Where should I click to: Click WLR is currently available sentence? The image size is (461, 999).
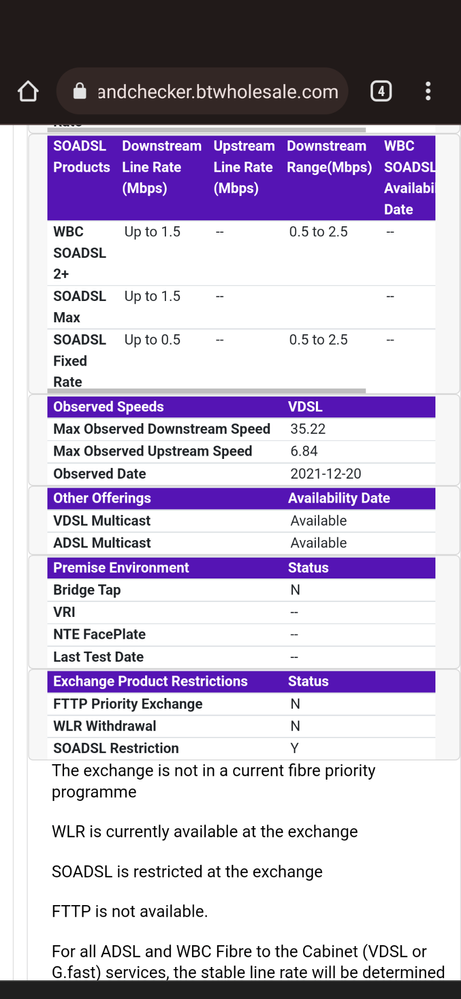click(x=204, y=831)
